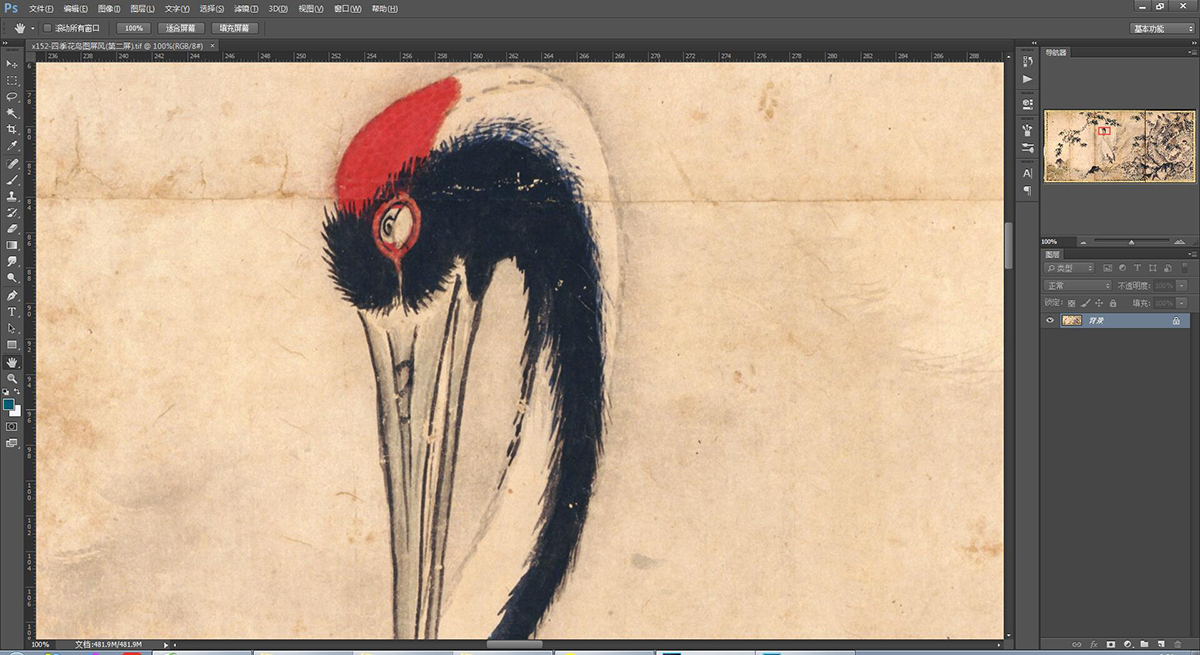Open the Actions panel icon
The image size is (1200, 655).
1028,78
